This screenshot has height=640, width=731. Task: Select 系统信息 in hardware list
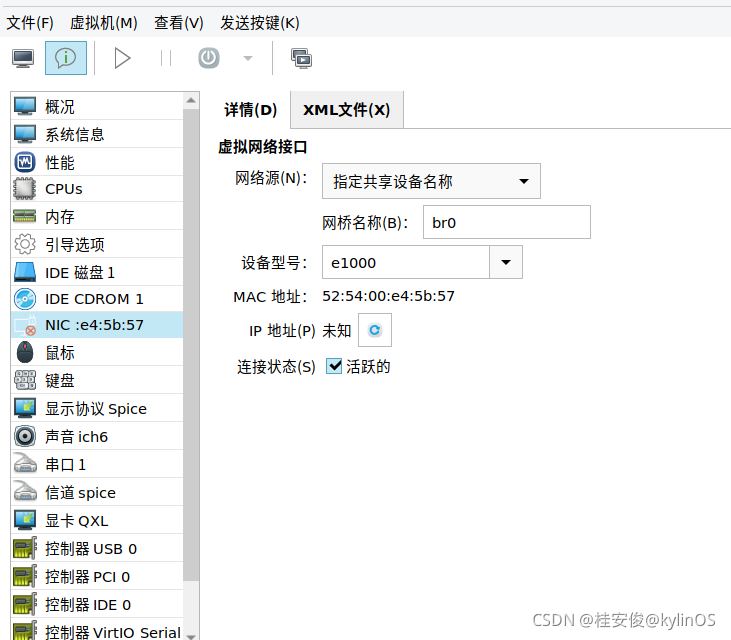tap(97, 134)
